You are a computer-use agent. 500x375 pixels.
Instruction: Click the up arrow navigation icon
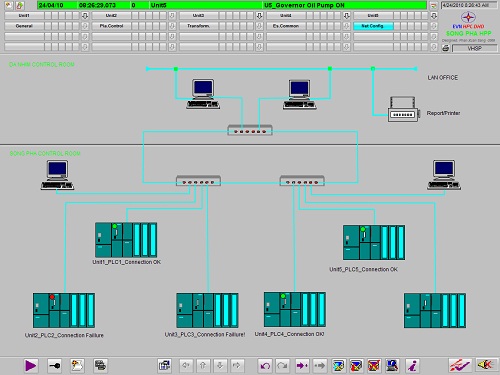coord(202,366)
